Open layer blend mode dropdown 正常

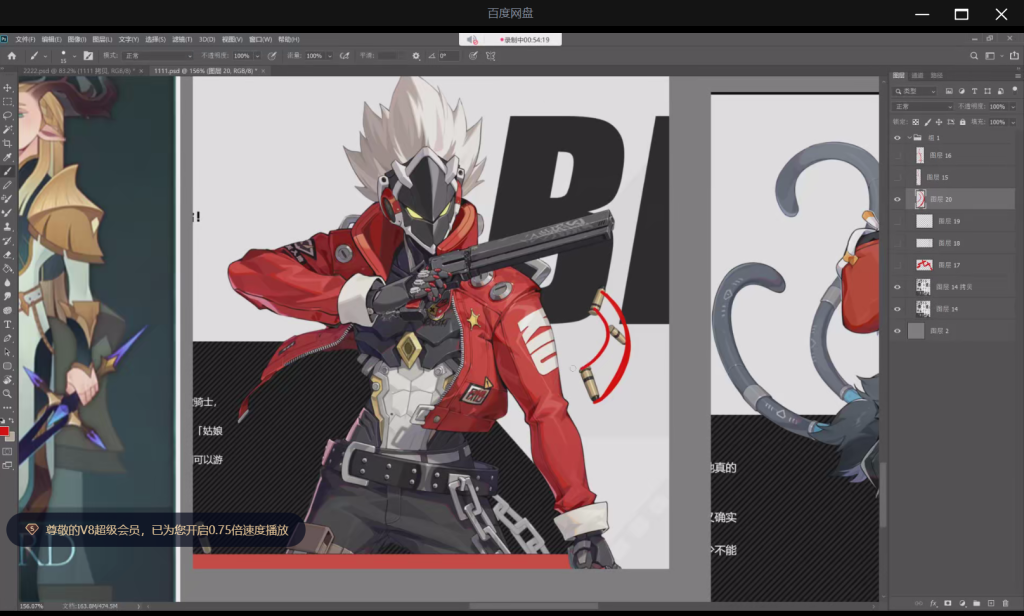(922, 106)
